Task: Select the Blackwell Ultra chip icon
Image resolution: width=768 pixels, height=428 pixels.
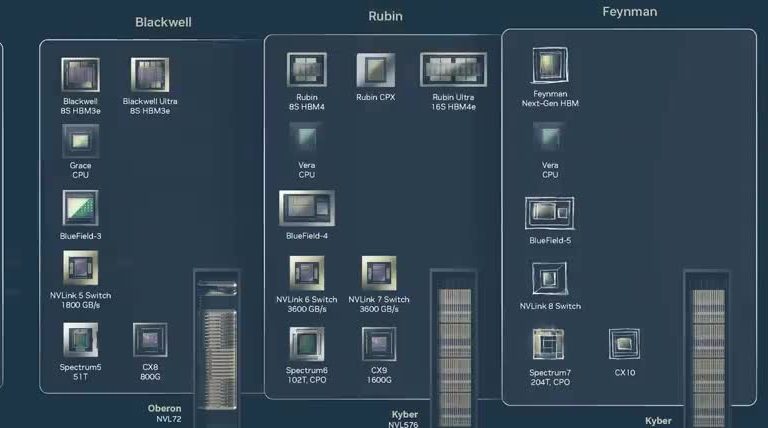Action: (150, 75)
